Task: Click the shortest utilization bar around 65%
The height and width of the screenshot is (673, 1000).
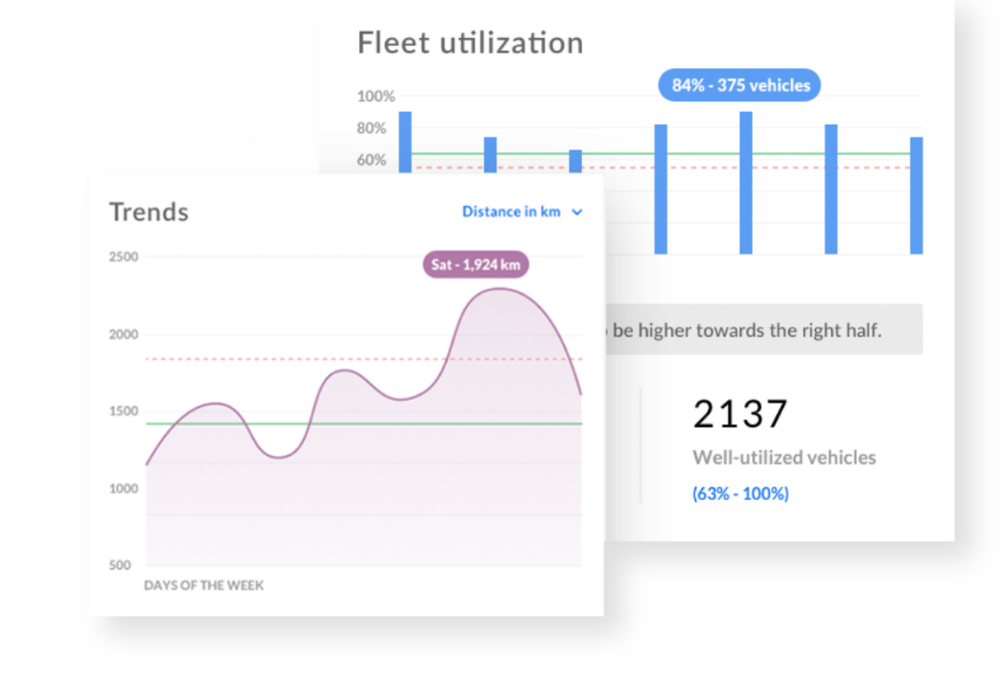Action: coord(575,160)
